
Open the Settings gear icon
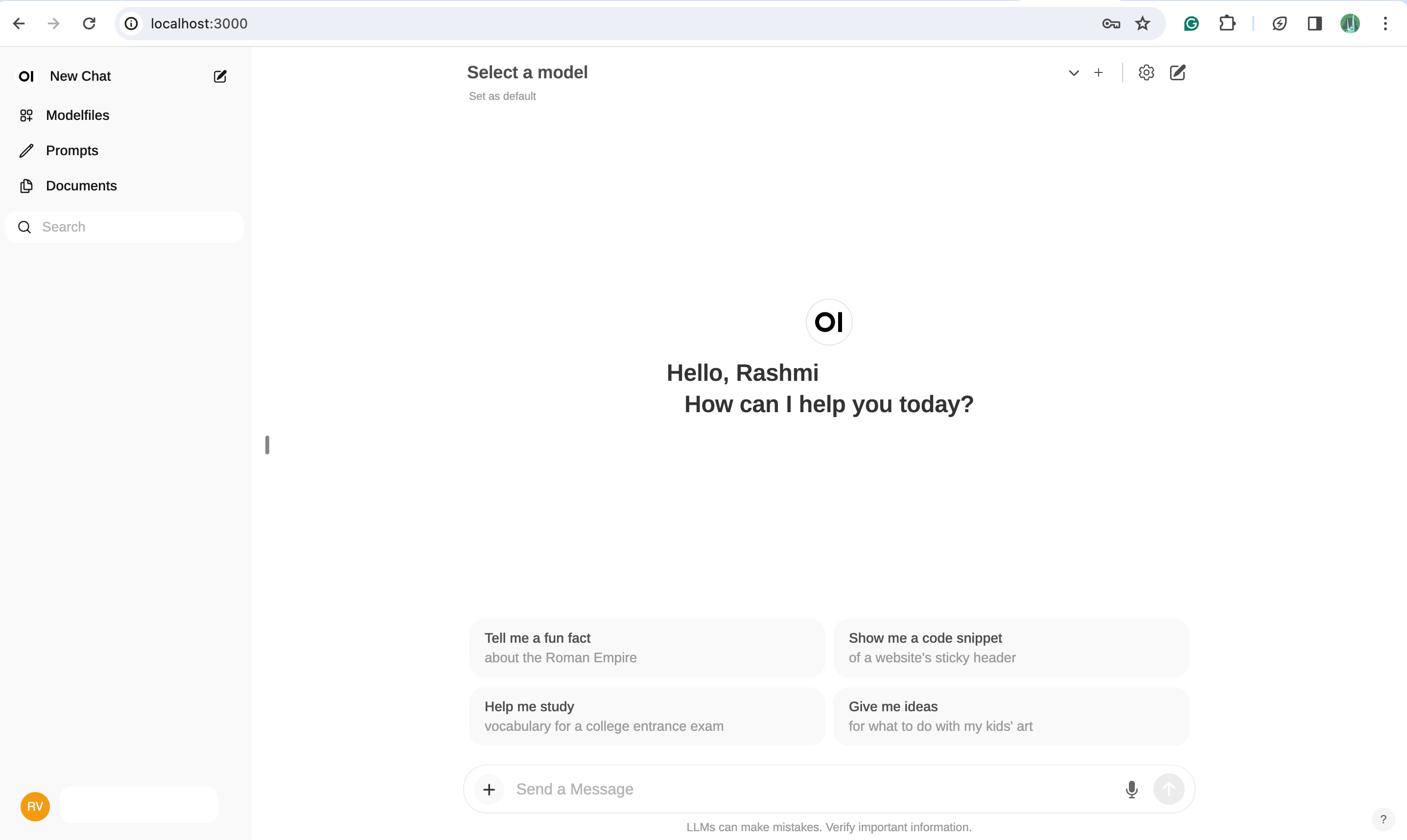tap(1146, 72)
